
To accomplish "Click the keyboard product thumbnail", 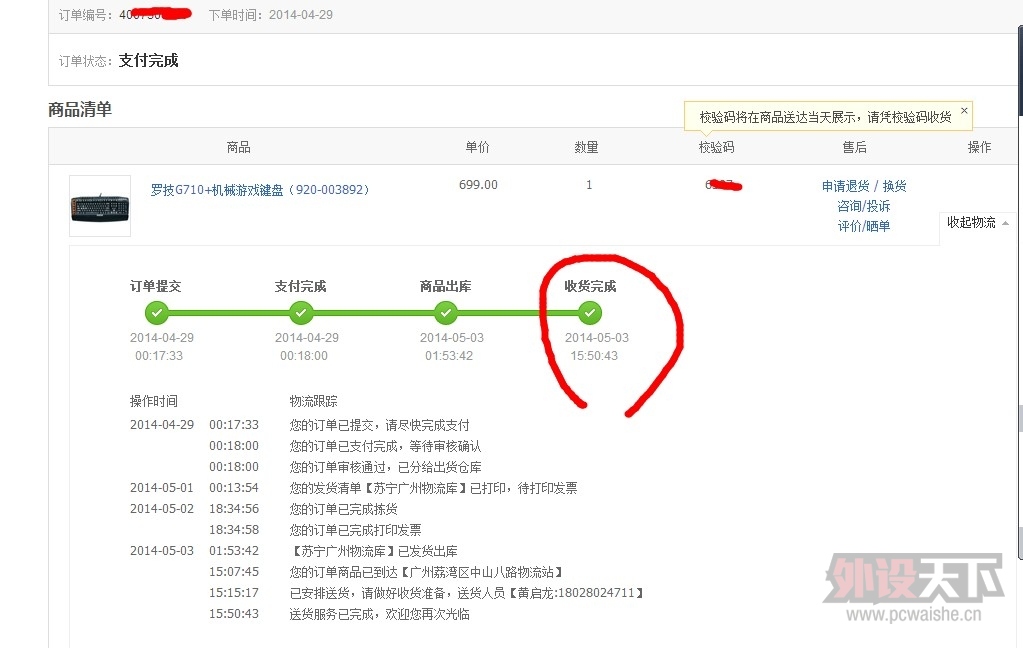I will pos(100,206).
